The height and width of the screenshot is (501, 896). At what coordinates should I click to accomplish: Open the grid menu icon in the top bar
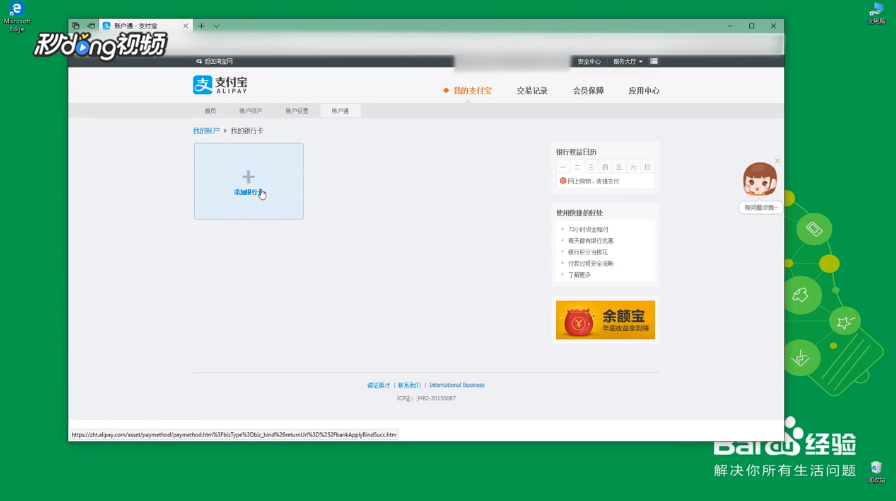click(654, 61)
